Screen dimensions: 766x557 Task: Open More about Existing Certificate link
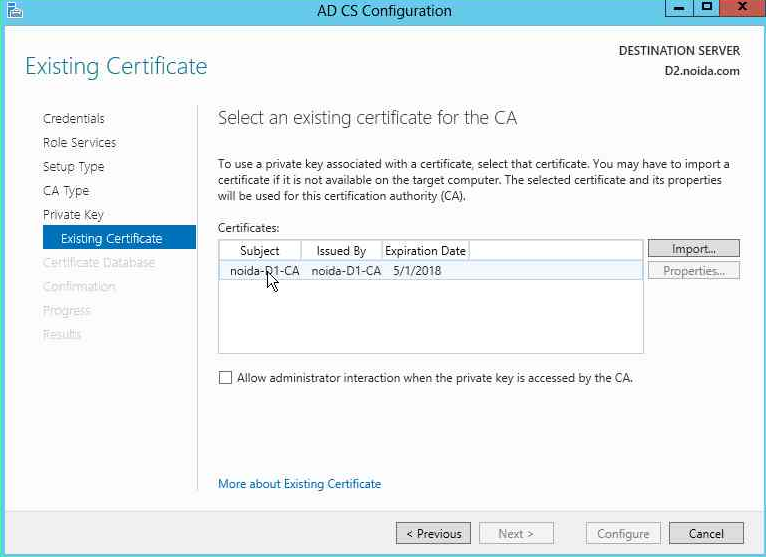[x=299, y=484]
